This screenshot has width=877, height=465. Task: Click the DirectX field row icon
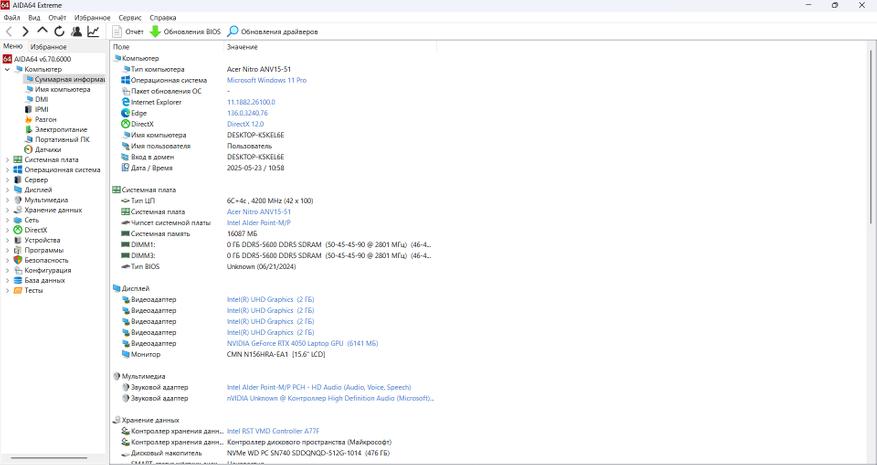[x=125, y=124]
